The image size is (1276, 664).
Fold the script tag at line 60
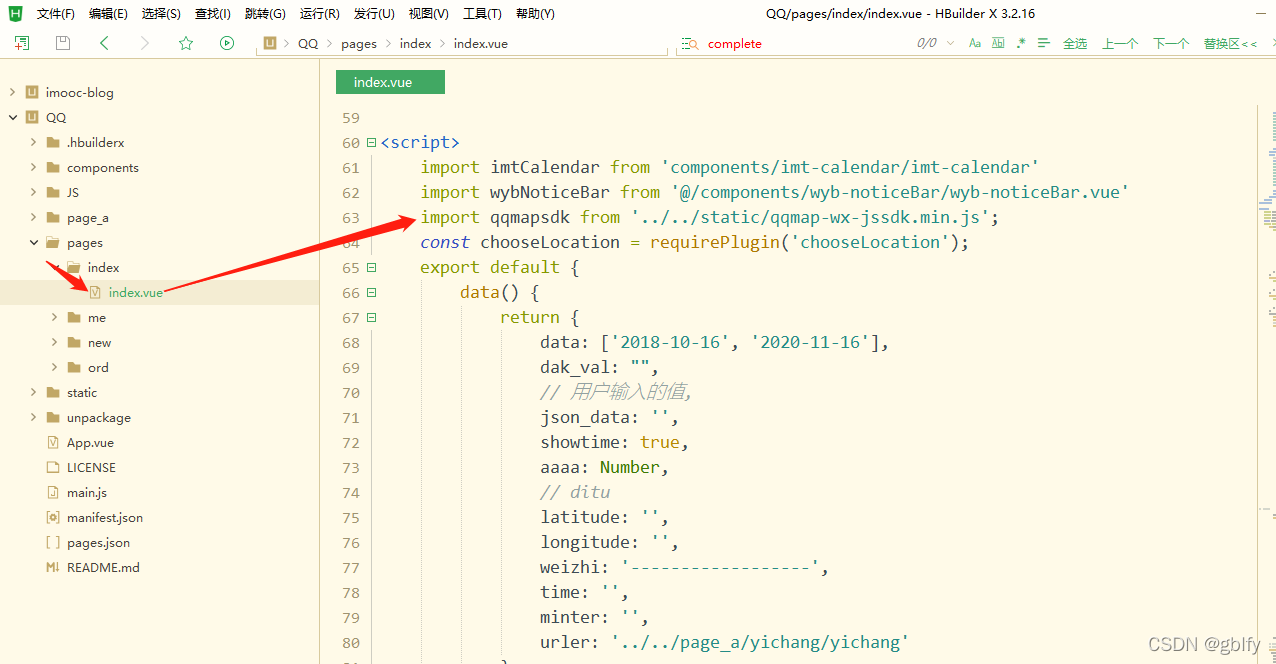372,142
